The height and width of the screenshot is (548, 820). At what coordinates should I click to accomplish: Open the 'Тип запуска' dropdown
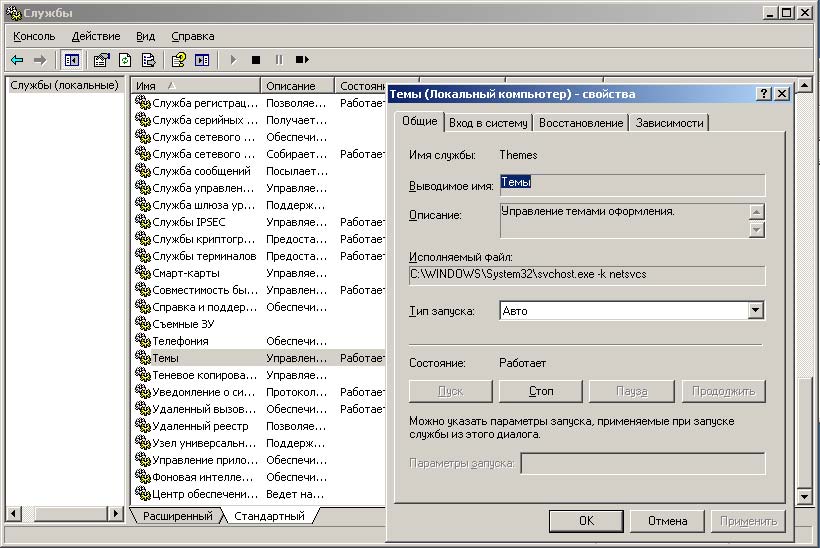point(755,311)
